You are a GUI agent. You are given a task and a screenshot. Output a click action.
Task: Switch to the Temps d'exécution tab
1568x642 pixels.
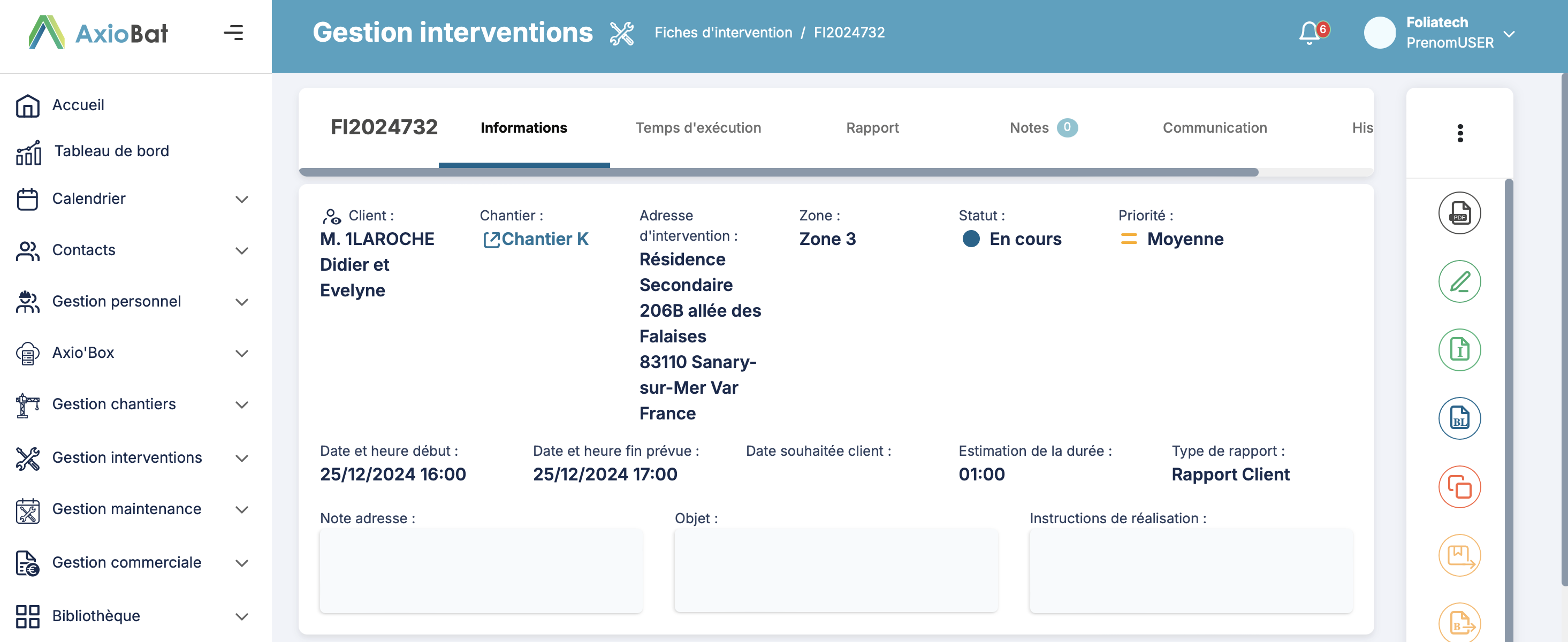coord(697,128)
